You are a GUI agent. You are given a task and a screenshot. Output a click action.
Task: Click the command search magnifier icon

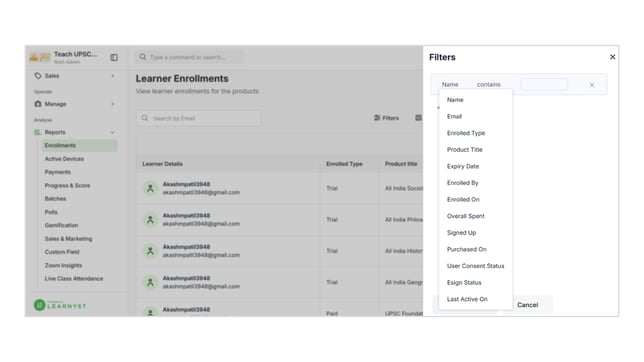(143, 57)
